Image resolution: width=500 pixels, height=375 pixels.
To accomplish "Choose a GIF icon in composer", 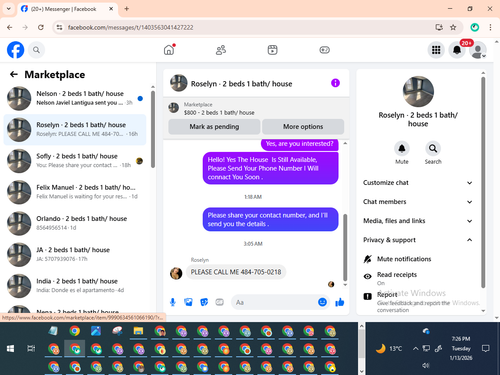I will 219,302.
